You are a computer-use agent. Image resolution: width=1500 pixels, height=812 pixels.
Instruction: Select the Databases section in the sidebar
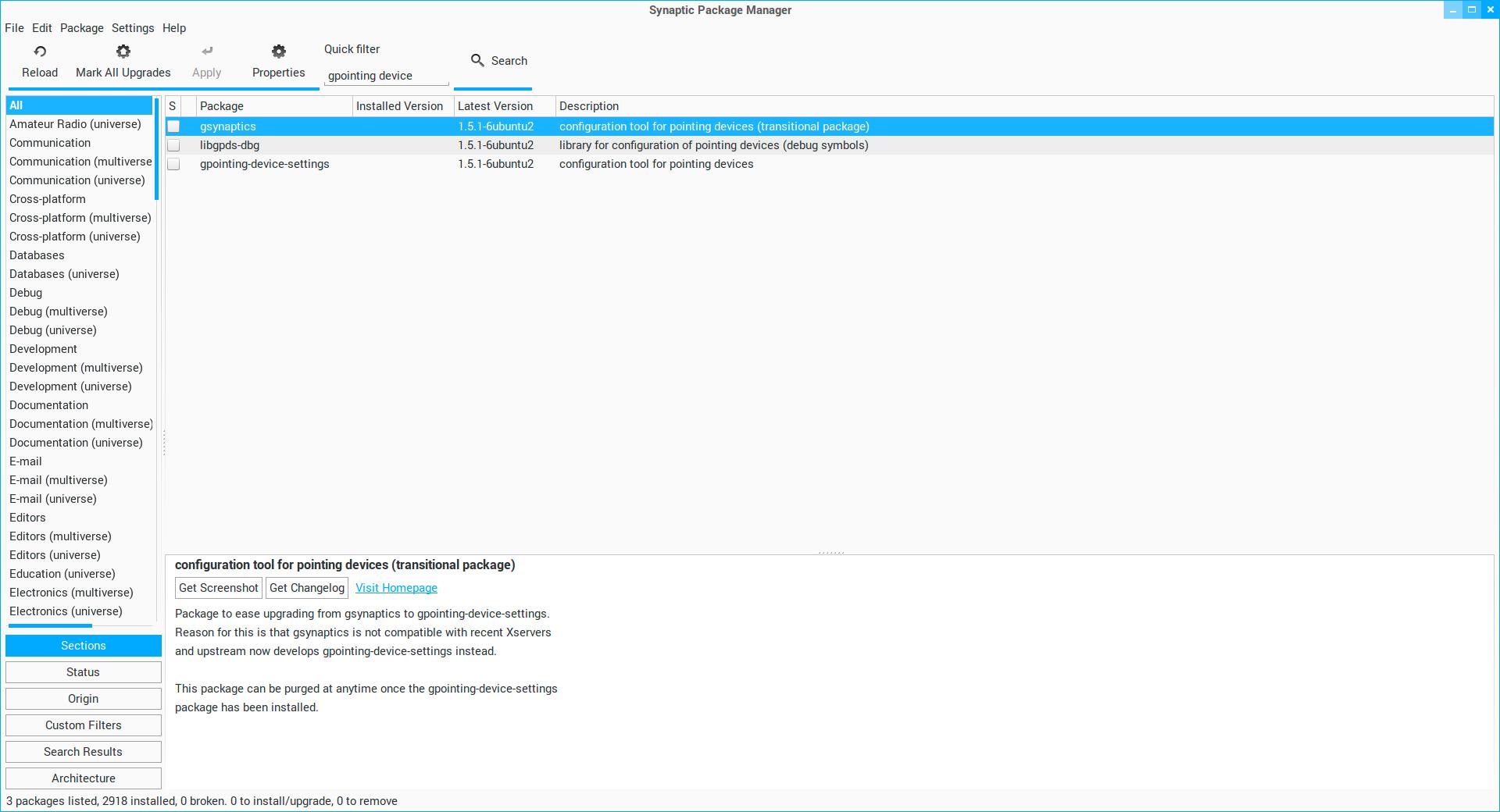tap(37, 255)
